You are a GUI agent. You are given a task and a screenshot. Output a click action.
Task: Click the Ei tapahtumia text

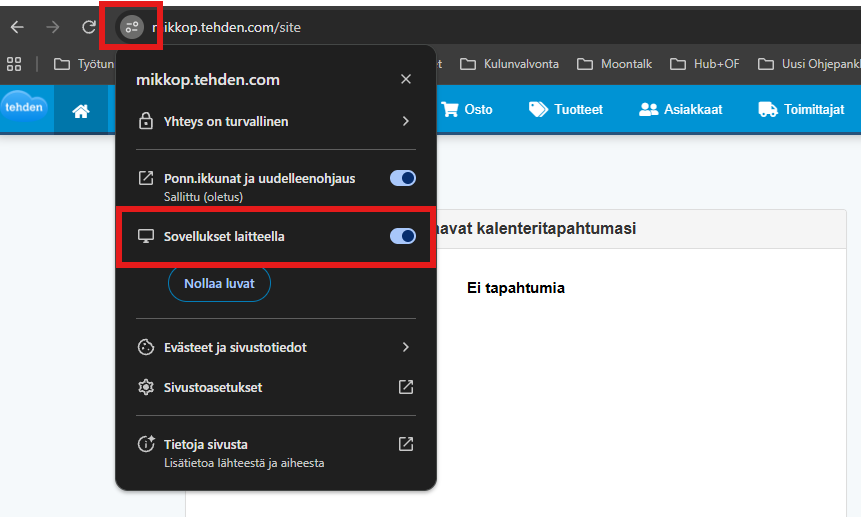coord(516,288)
